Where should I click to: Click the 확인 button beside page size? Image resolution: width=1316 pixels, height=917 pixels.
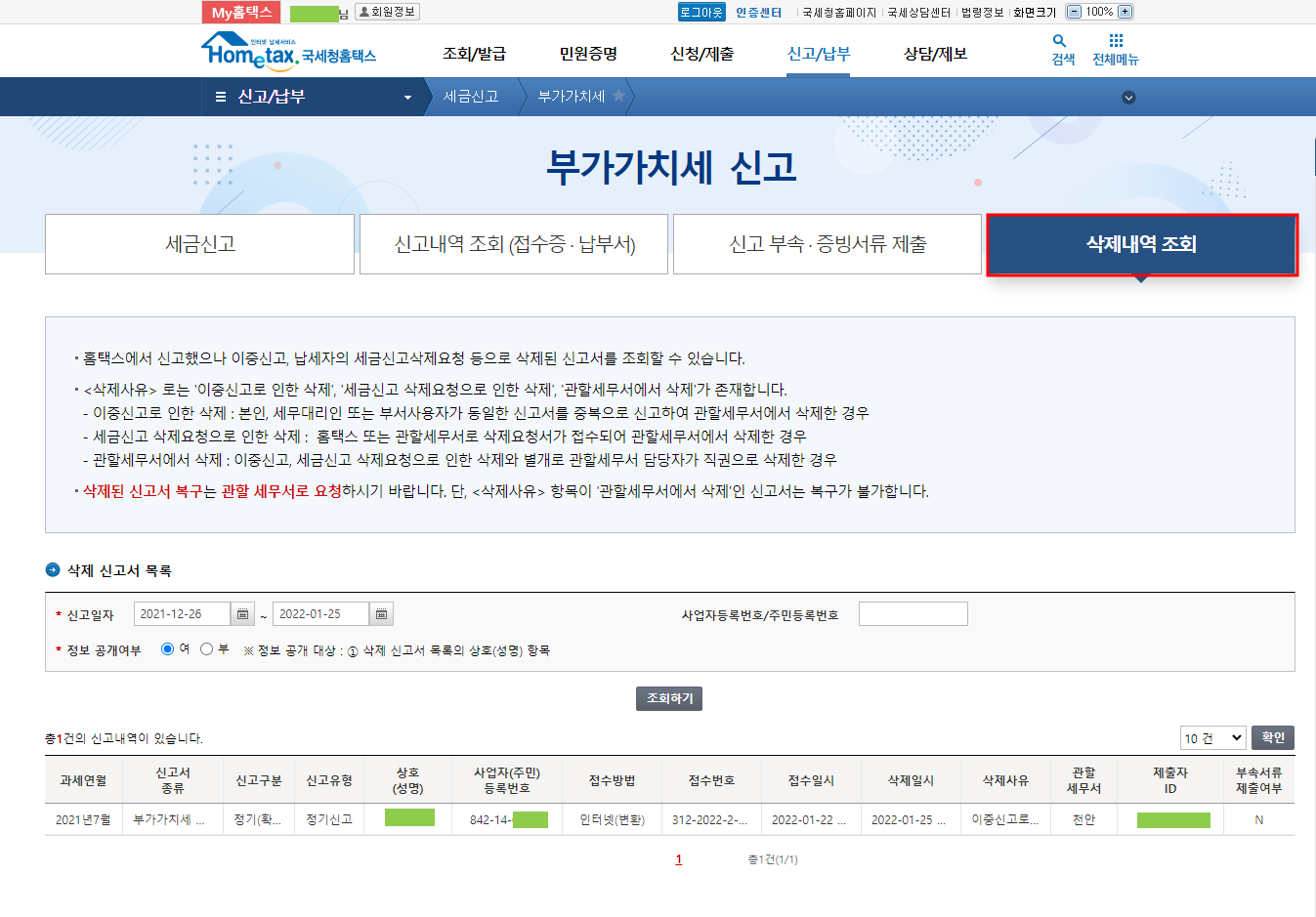[1272, 738]
